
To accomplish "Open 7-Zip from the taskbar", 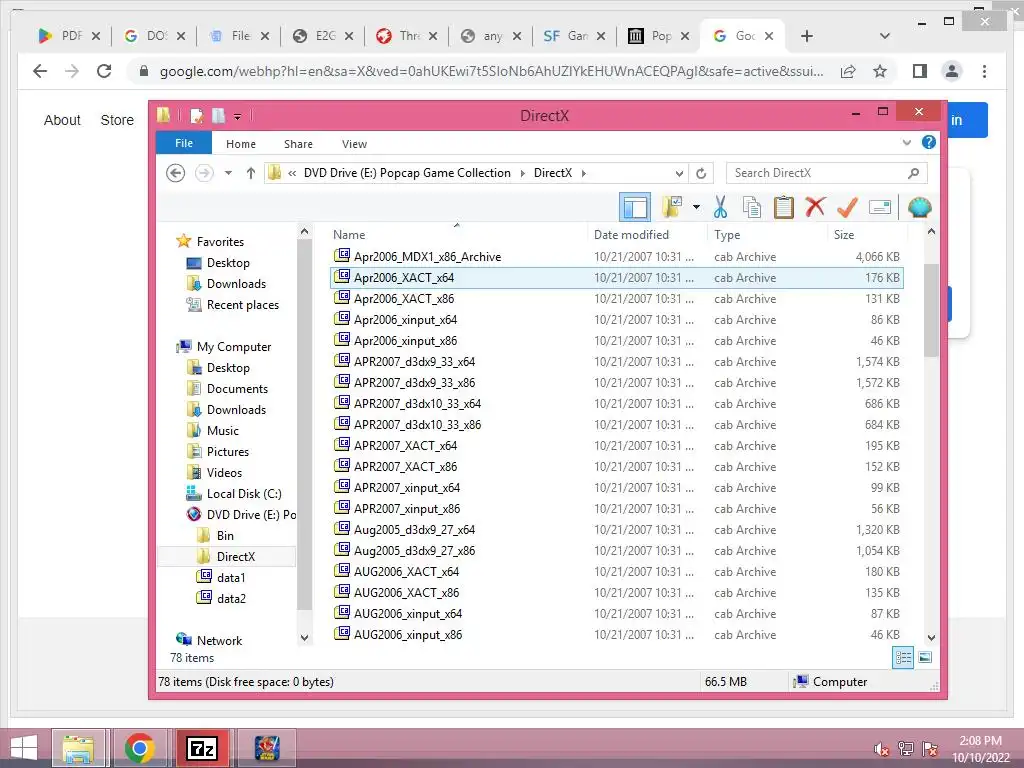I will [x=202, y=748].
